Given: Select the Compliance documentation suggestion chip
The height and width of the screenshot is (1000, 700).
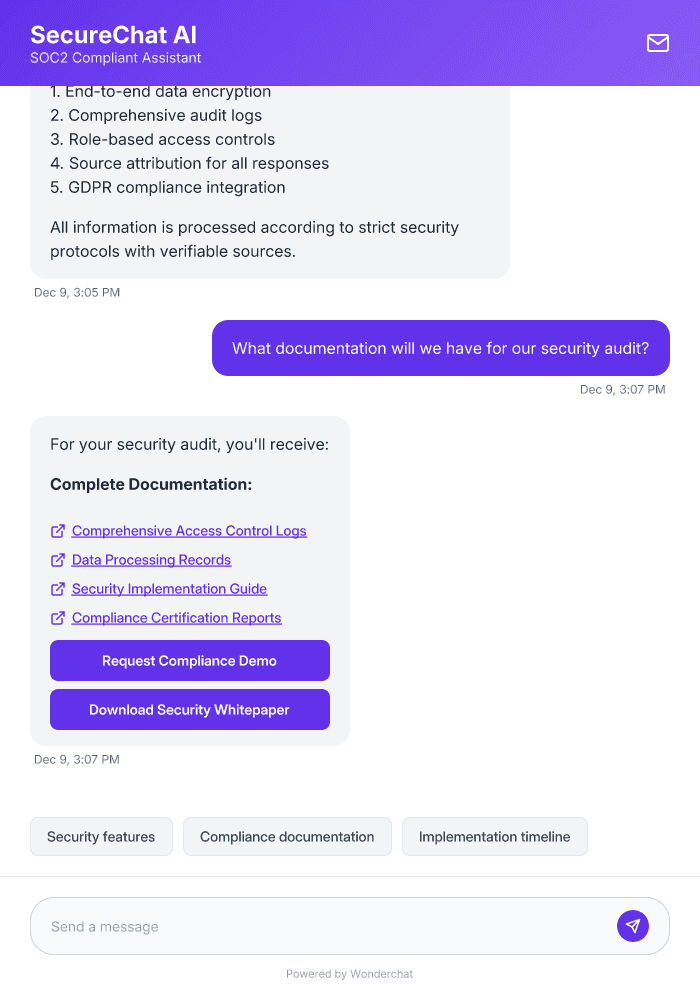Looking at the screenshot, I should tap(287, 836).
